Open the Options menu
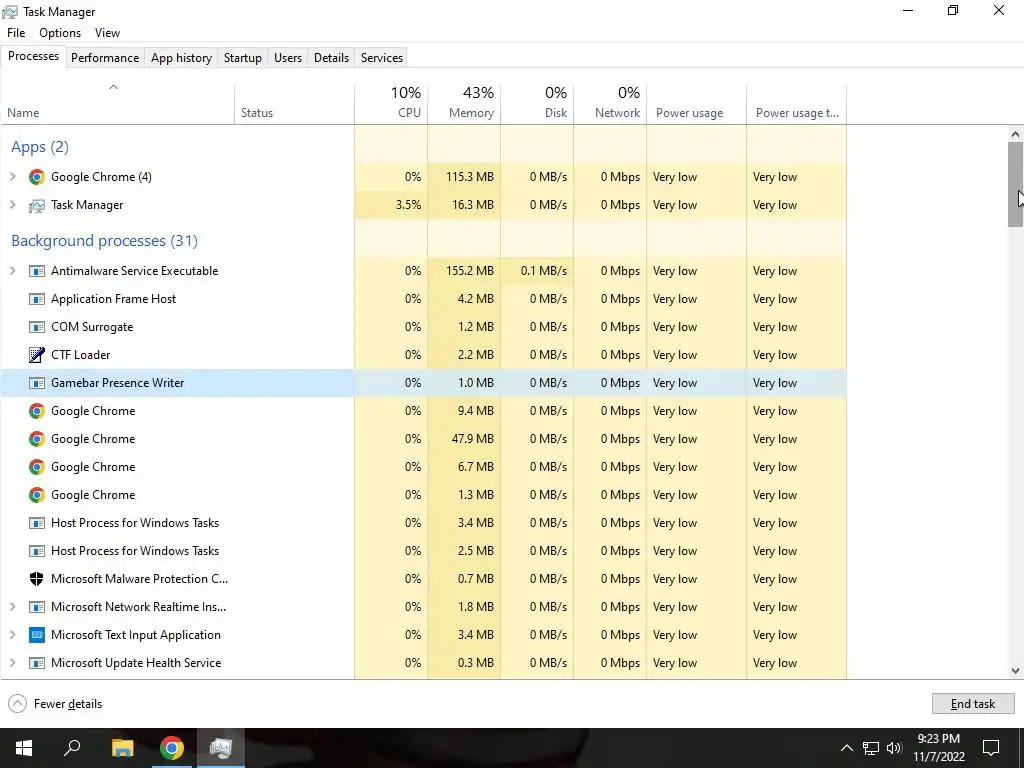The image size is (1024, 768). (x=60, y=33)
